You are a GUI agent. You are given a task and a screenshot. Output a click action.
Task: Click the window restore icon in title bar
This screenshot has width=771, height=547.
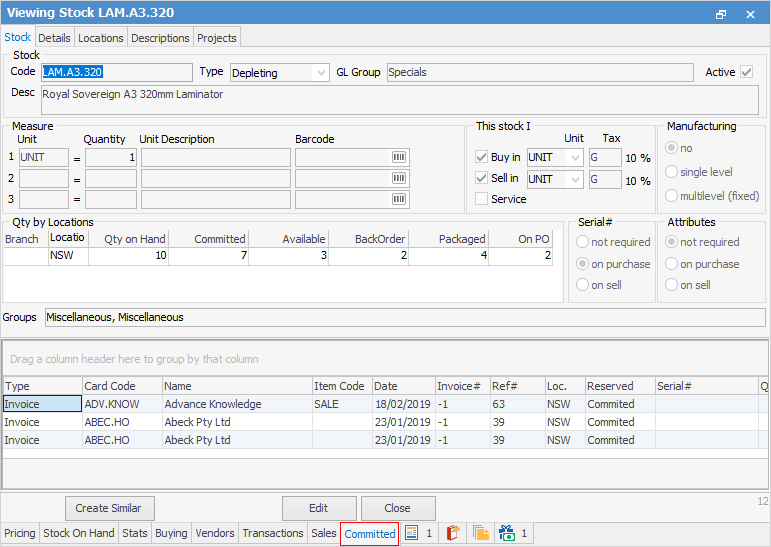coord(721,15)
